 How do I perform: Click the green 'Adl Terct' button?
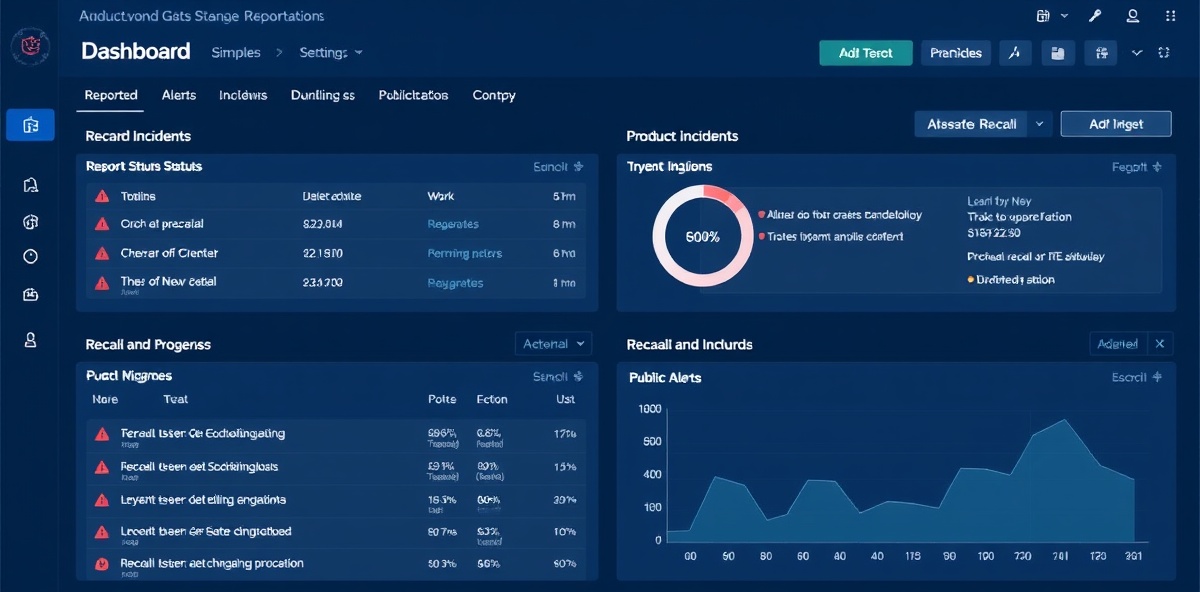click(866, 53)
